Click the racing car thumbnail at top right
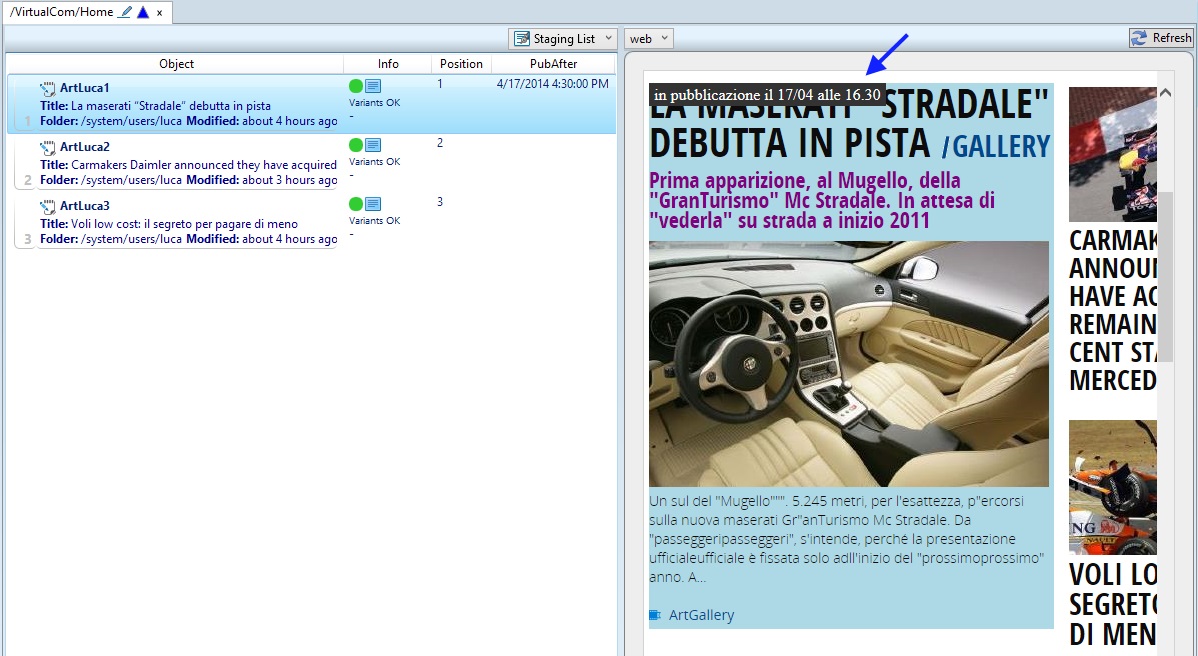Viewport: 1198px width, 656px height. click(1112, 153)
